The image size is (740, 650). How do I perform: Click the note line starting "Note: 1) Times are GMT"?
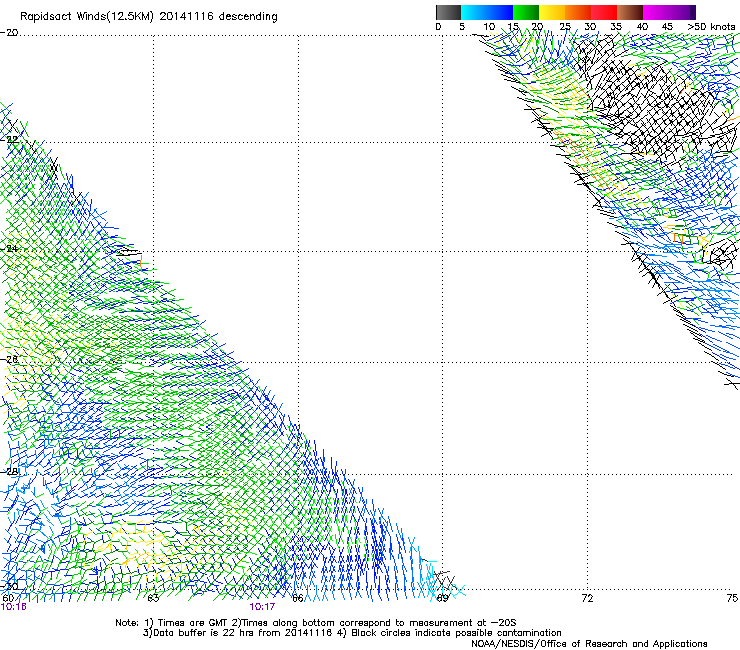(x=315, y=623)
